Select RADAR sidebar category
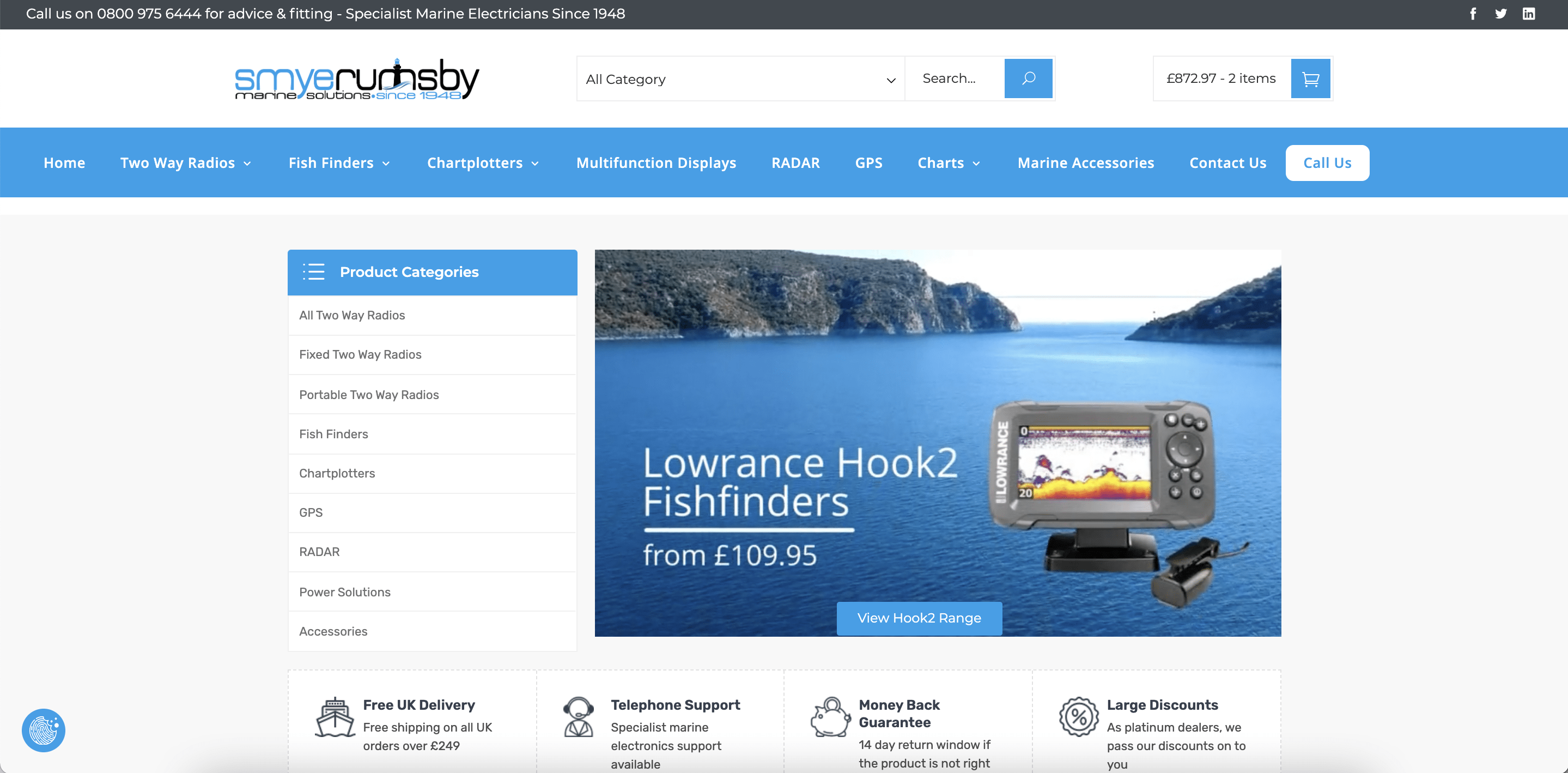This screenshot has height=773, width=1568. coord(432,552)
